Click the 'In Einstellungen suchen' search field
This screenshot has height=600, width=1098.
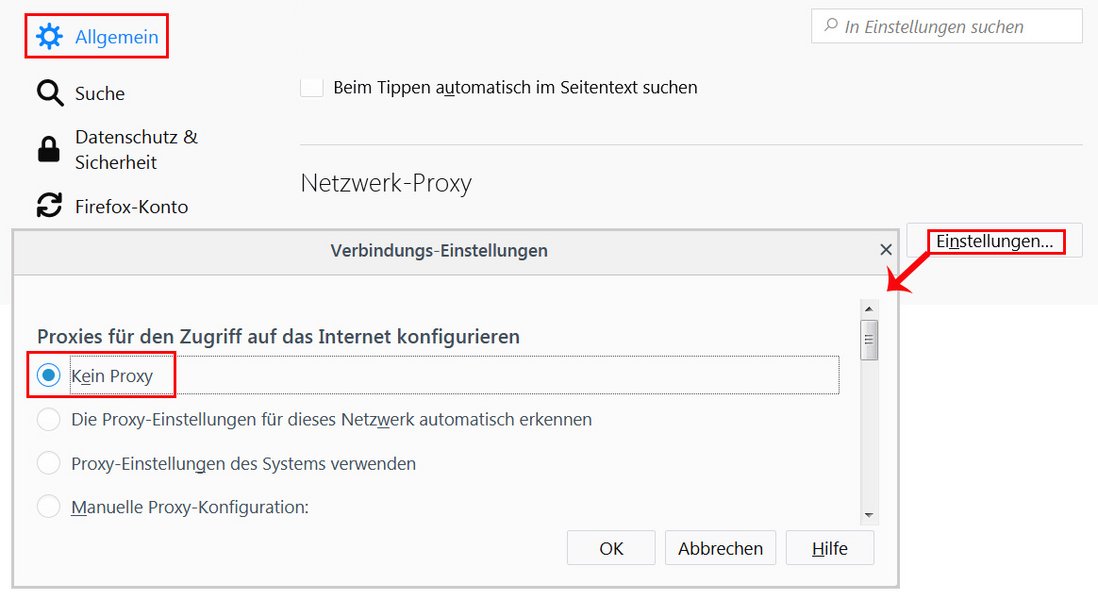coord(955,27)
